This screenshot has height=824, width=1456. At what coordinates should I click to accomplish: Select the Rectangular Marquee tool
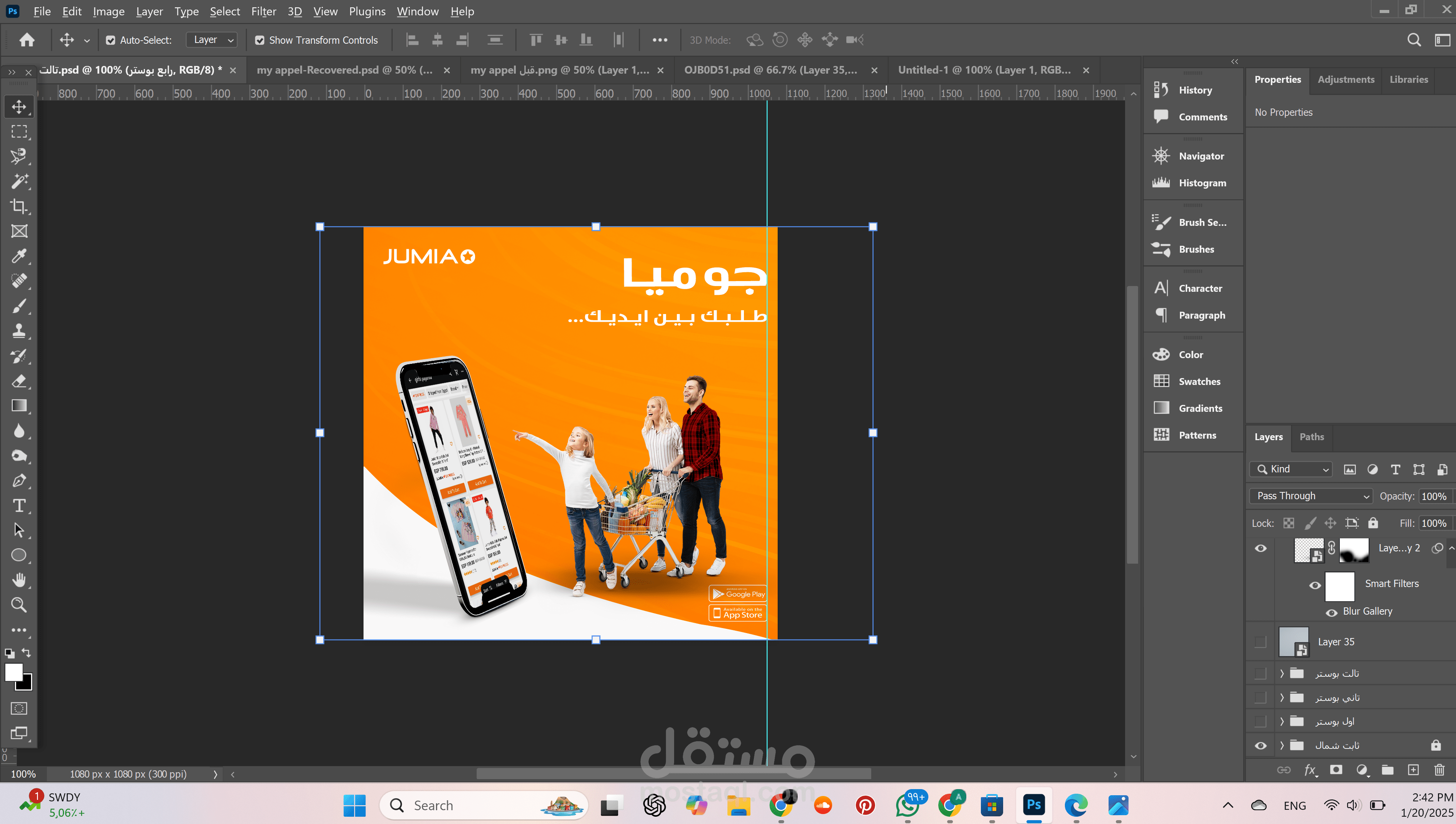coord(19,131)
